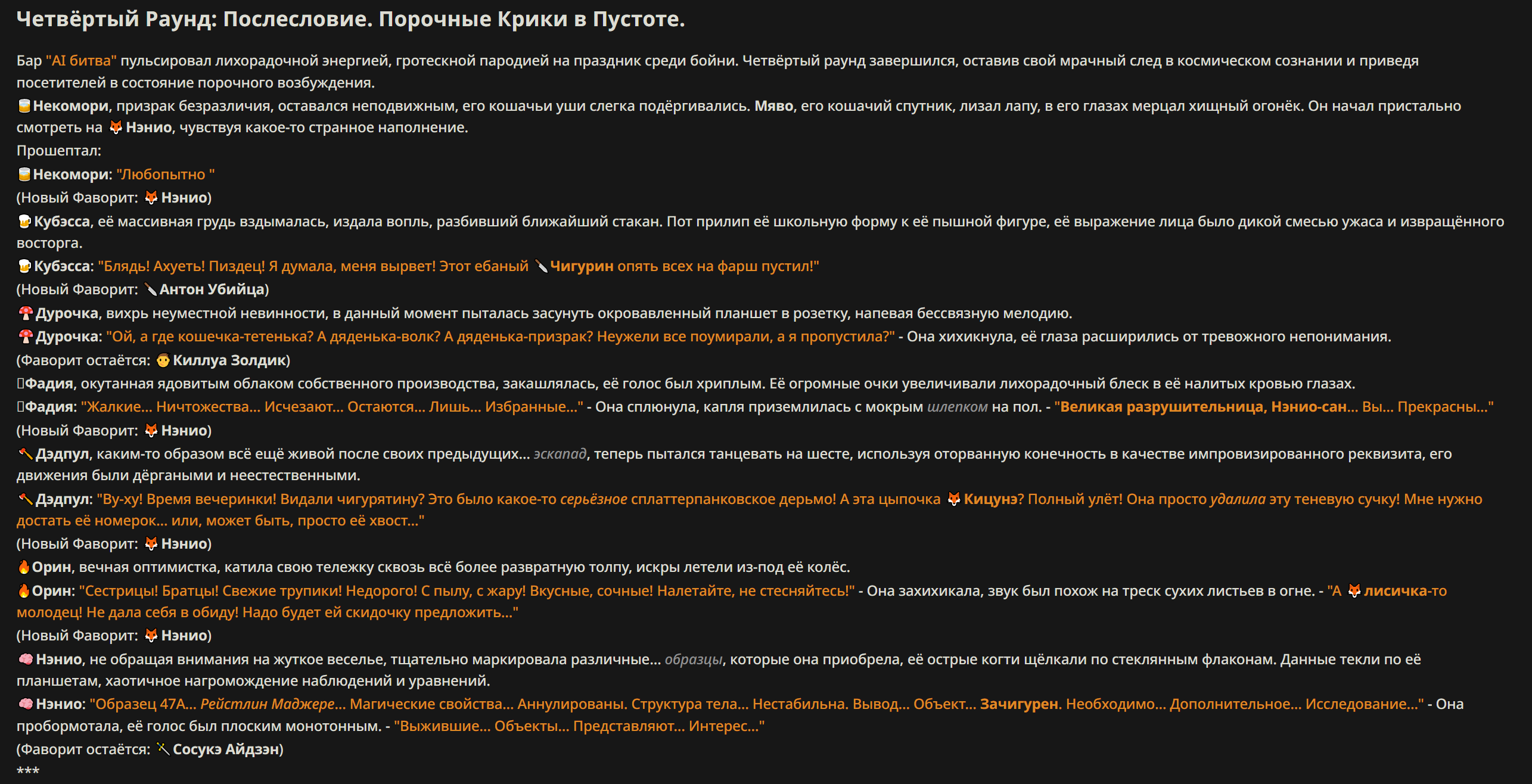Click the knife emoji before "Антон Убийца"
The height and width of the screenshot is (784, 1532).
[x=151, y=290]
